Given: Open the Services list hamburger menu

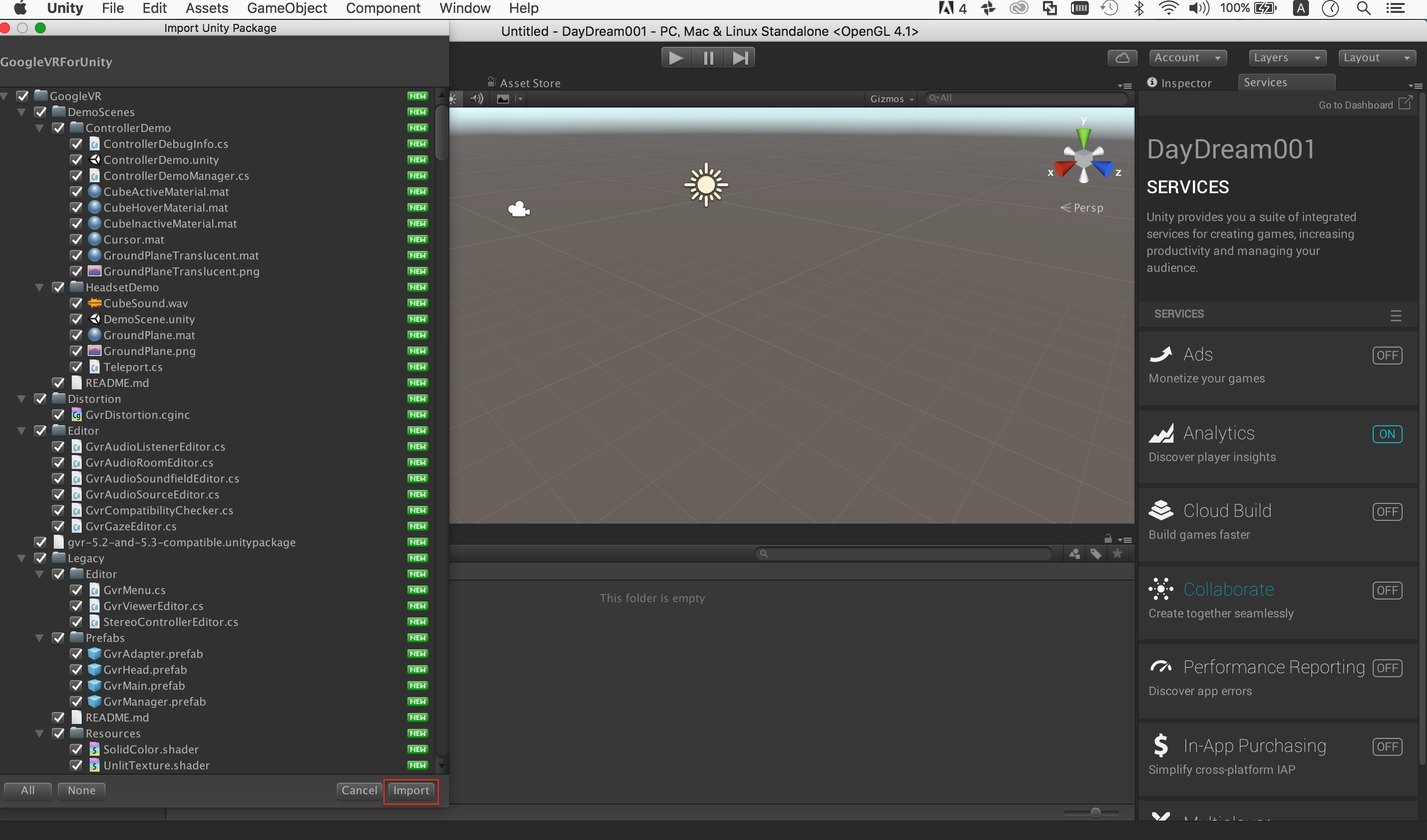Looking at the screenshot, I should pos(1395,315).
